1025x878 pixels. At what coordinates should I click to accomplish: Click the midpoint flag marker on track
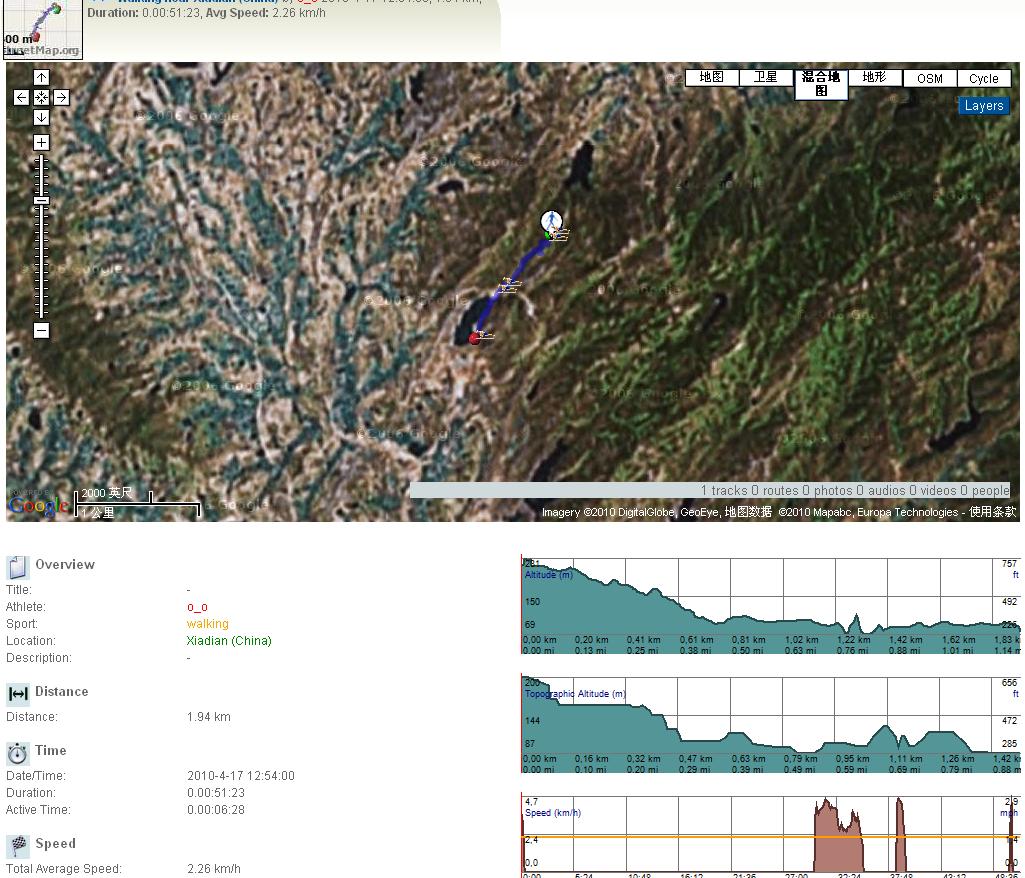pos(509,286)
